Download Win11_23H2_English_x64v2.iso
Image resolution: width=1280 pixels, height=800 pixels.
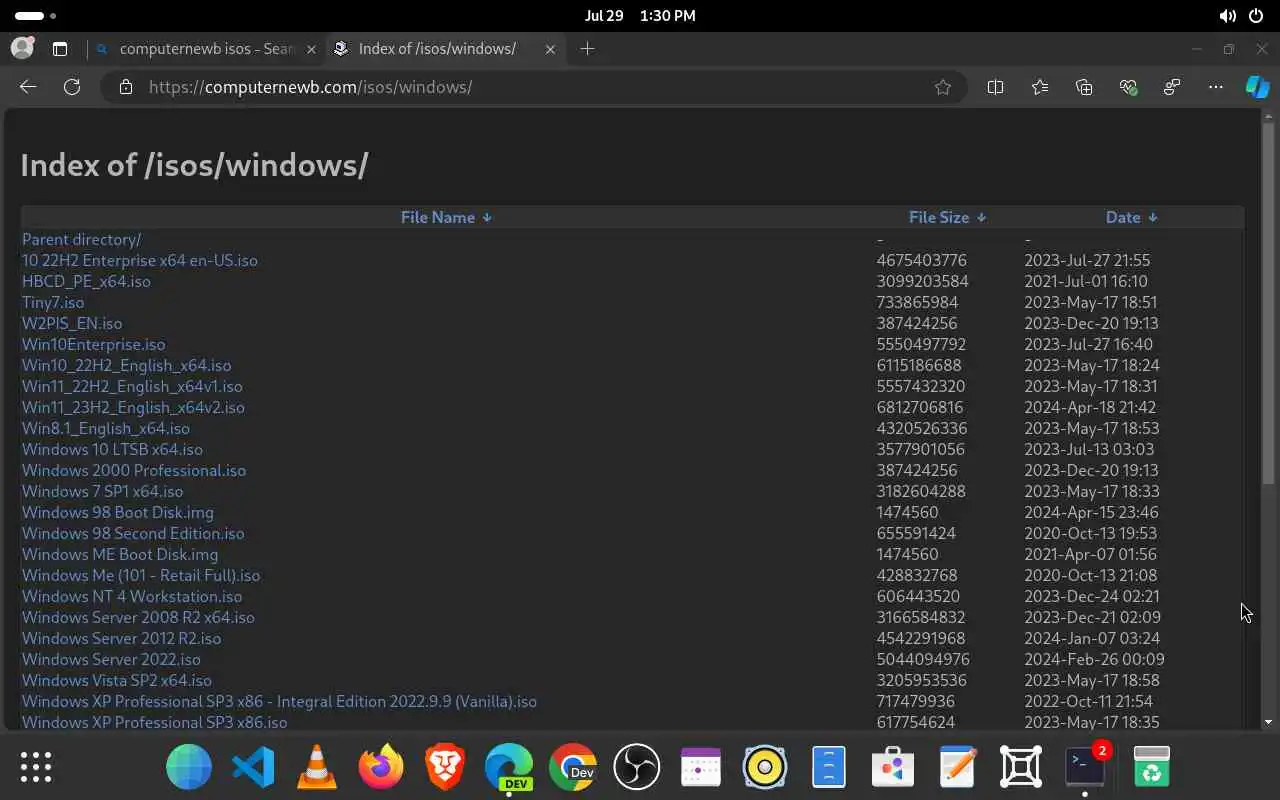[x=133, y=407]
